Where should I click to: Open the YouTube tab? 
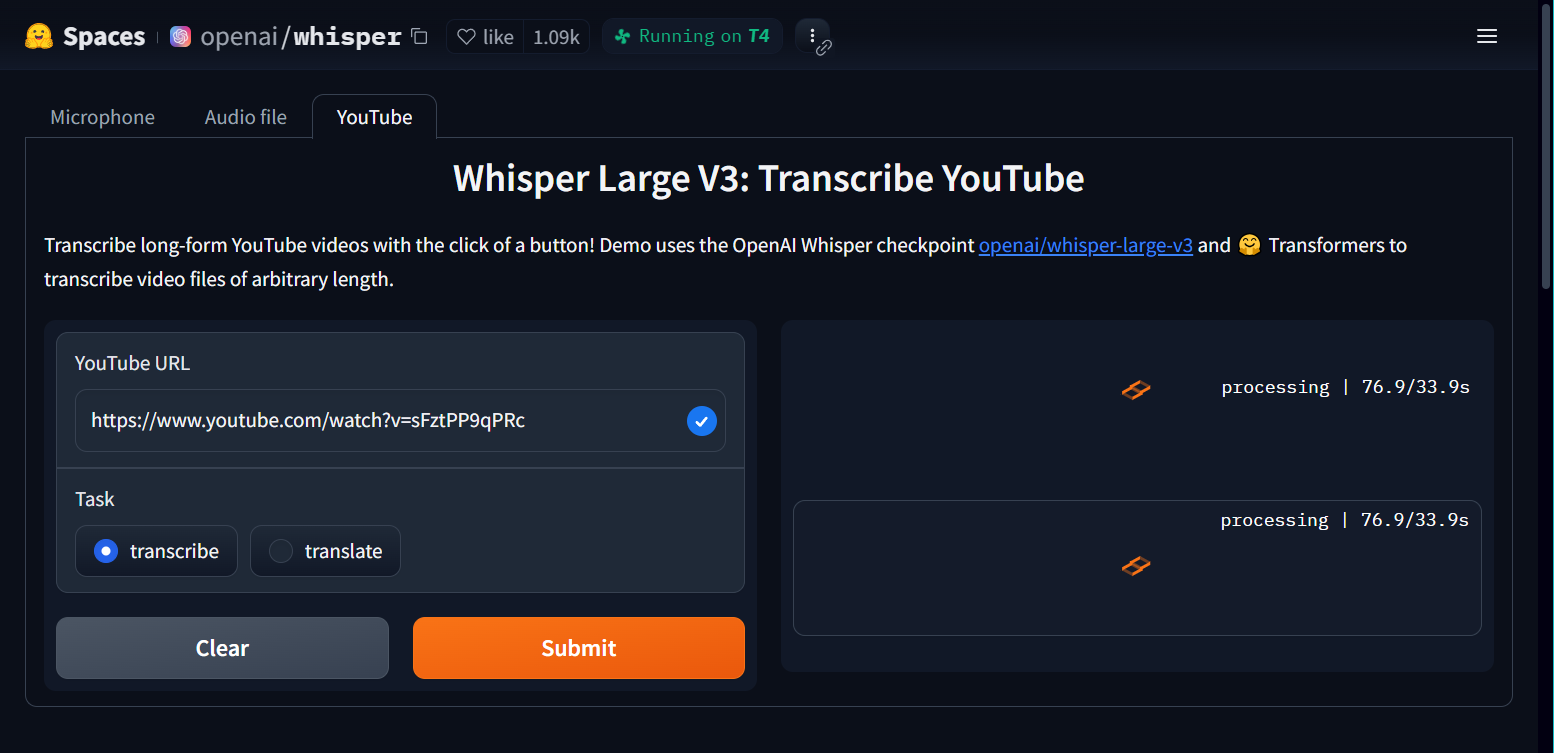point(375,117)
